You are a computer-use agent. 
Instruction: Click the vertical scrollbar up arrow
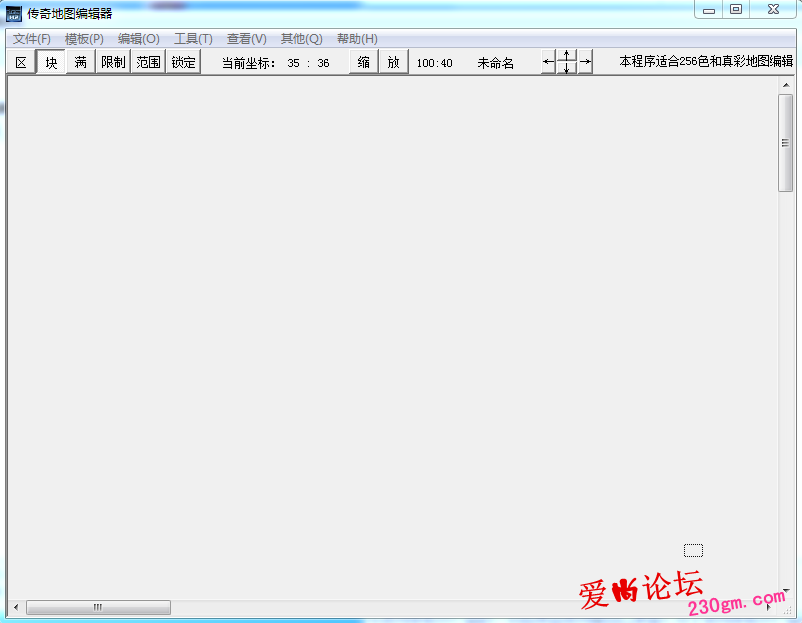pyautogui.click(x=786, y=85)
